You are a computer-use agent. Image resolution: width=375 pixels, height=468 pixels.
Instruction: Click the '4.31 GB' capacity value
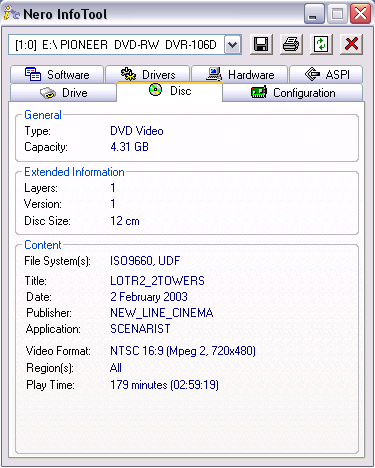click(129, 147)
